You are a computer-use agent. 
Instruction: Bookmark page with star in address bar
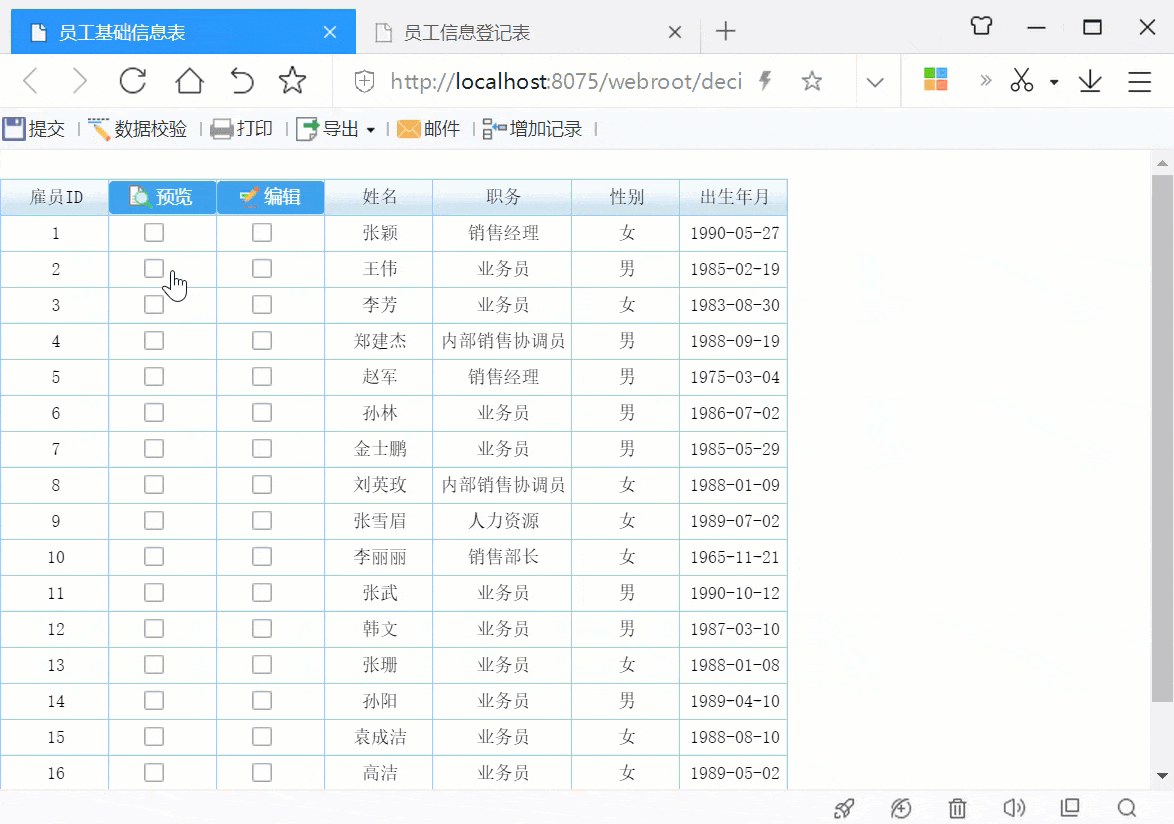[812, 81]
